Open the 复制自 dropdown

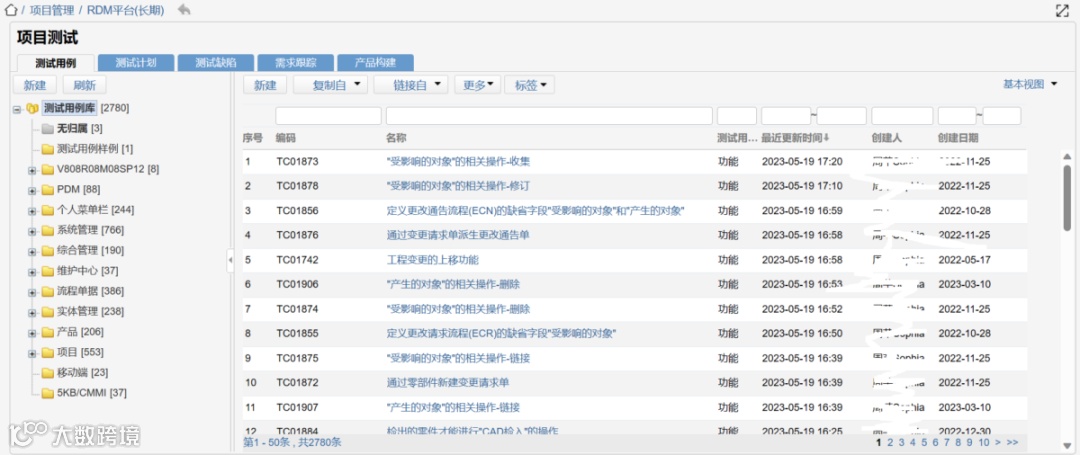tap(331, 85)
